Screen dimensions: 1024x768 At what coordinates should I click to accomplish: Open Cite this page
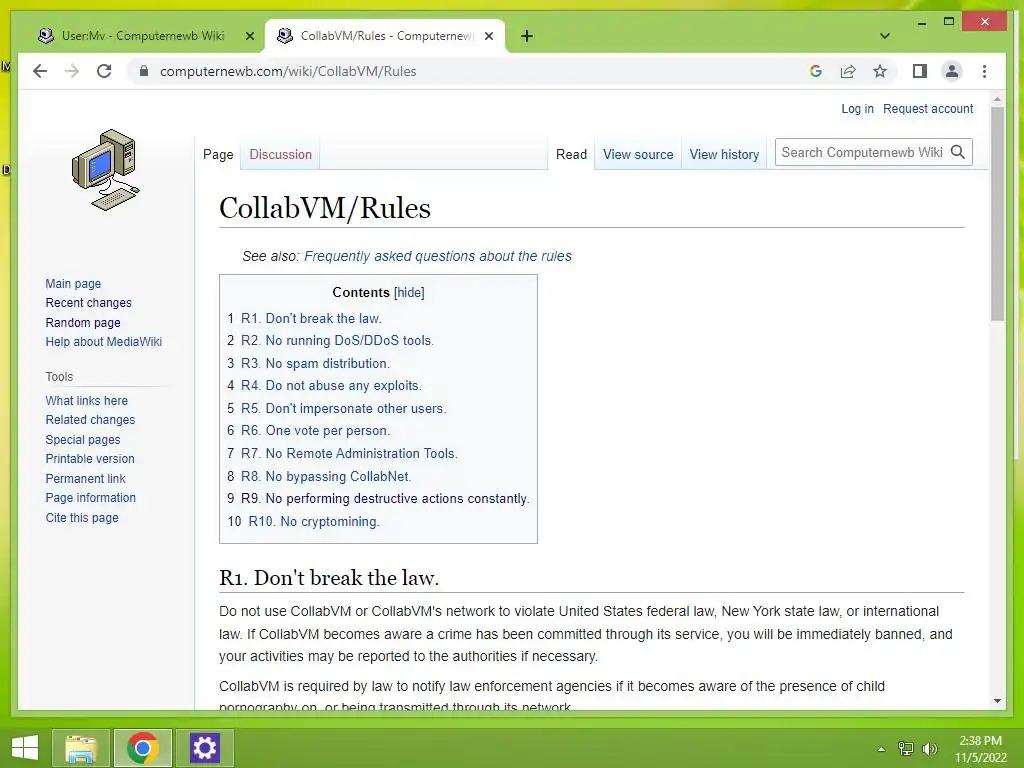pos(82,517)
